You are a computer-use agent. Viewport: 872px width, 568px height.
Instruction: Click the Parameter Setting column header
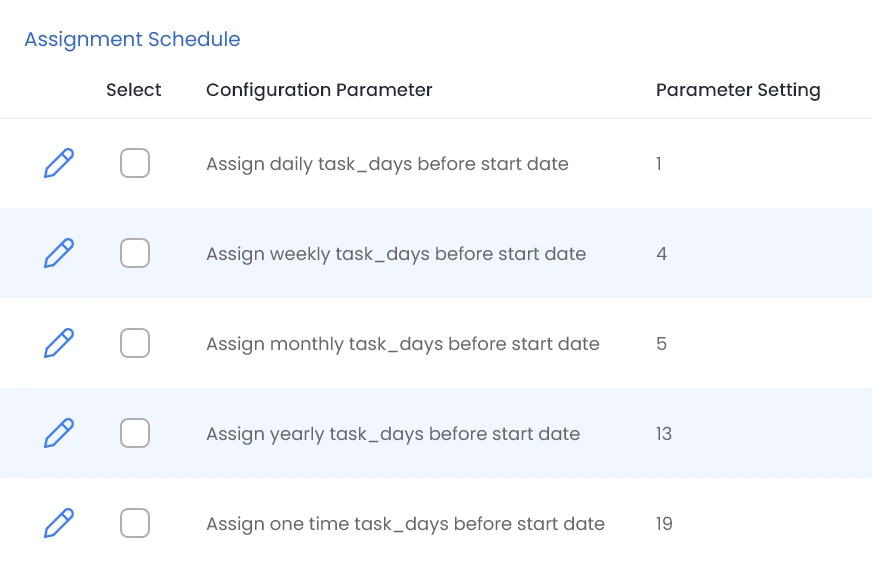(738, 90)
